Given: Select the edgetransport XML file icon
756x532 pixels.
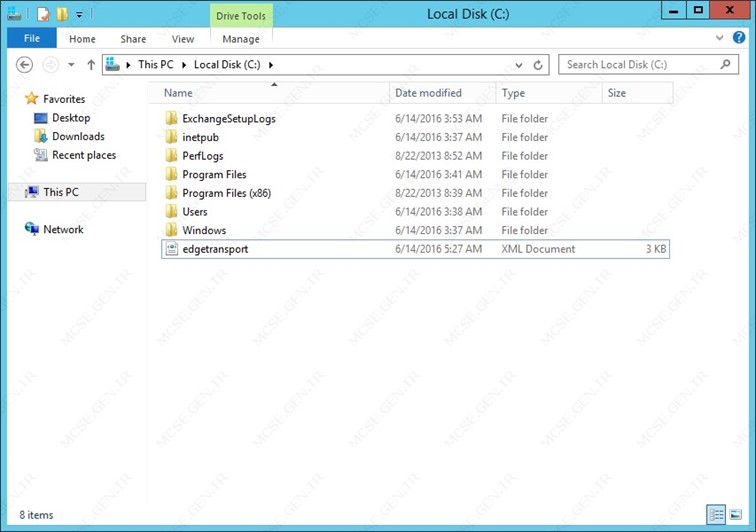Looking at the screenshot, I should click(172, 249).
